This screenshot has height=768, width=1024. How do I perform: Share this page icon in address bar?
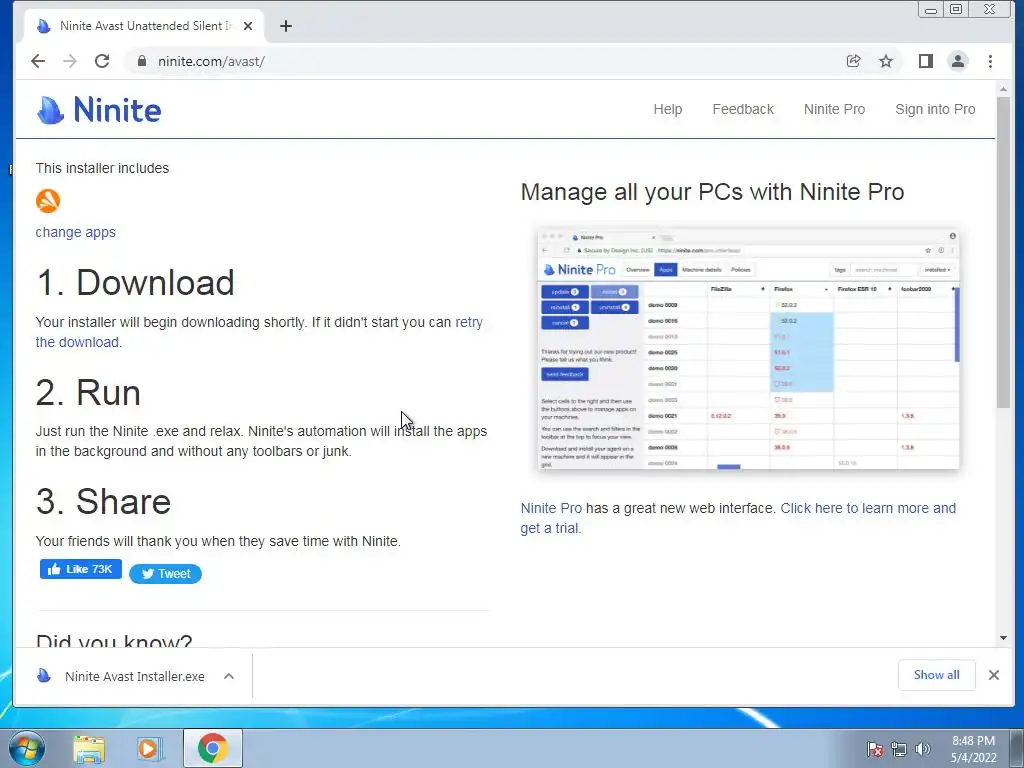pyautogui.click(x=854, y=61)
